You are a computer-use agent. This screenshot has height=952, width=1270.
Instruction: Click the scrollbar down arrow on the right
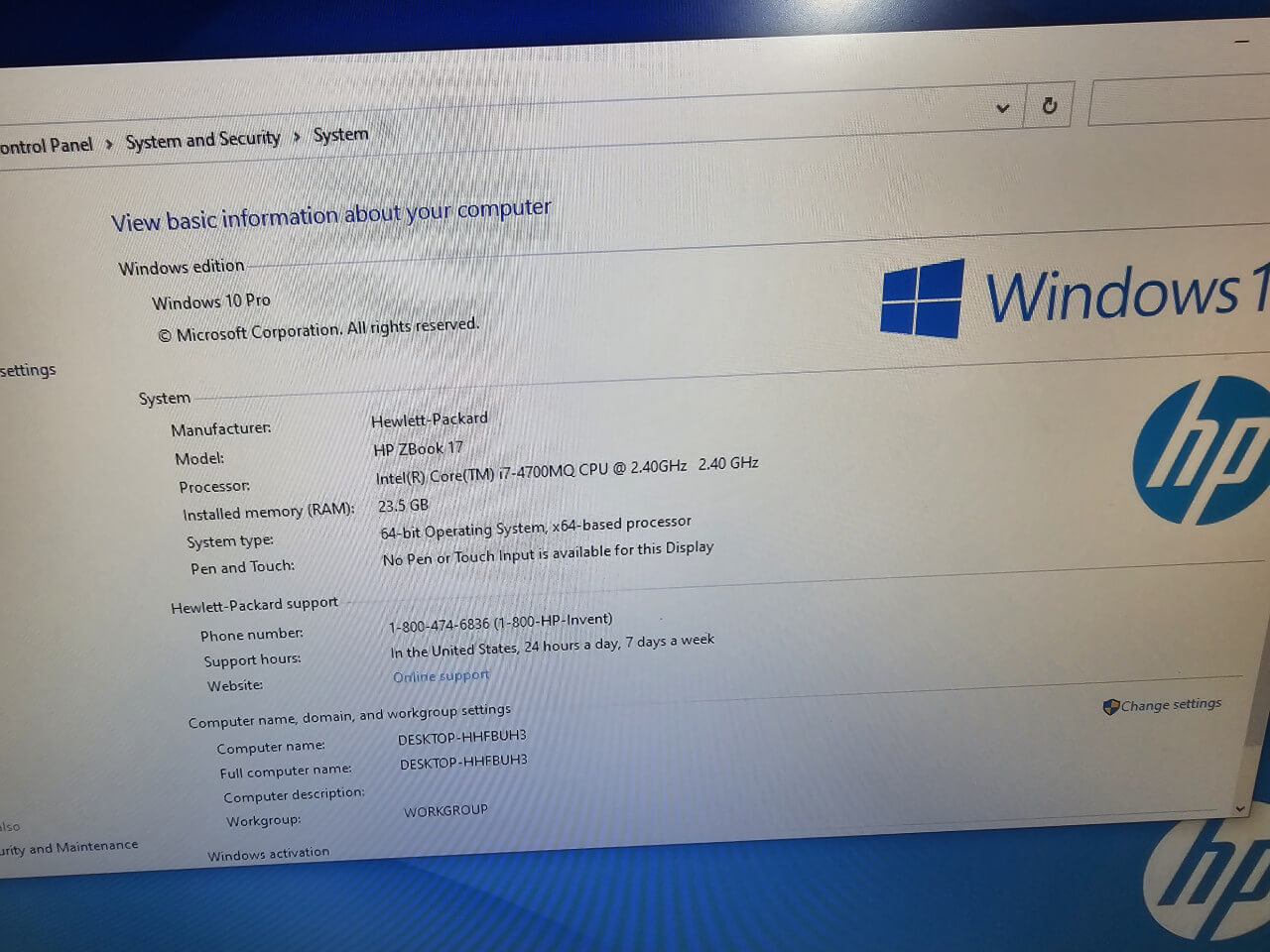pyautogui.click(x=1241, y=809)
